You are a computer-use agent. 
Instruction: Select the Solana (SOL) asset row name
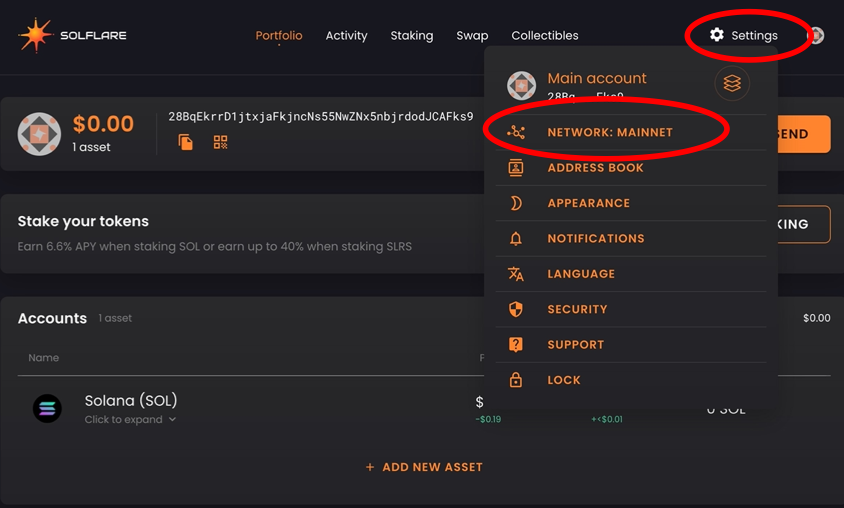131,401
